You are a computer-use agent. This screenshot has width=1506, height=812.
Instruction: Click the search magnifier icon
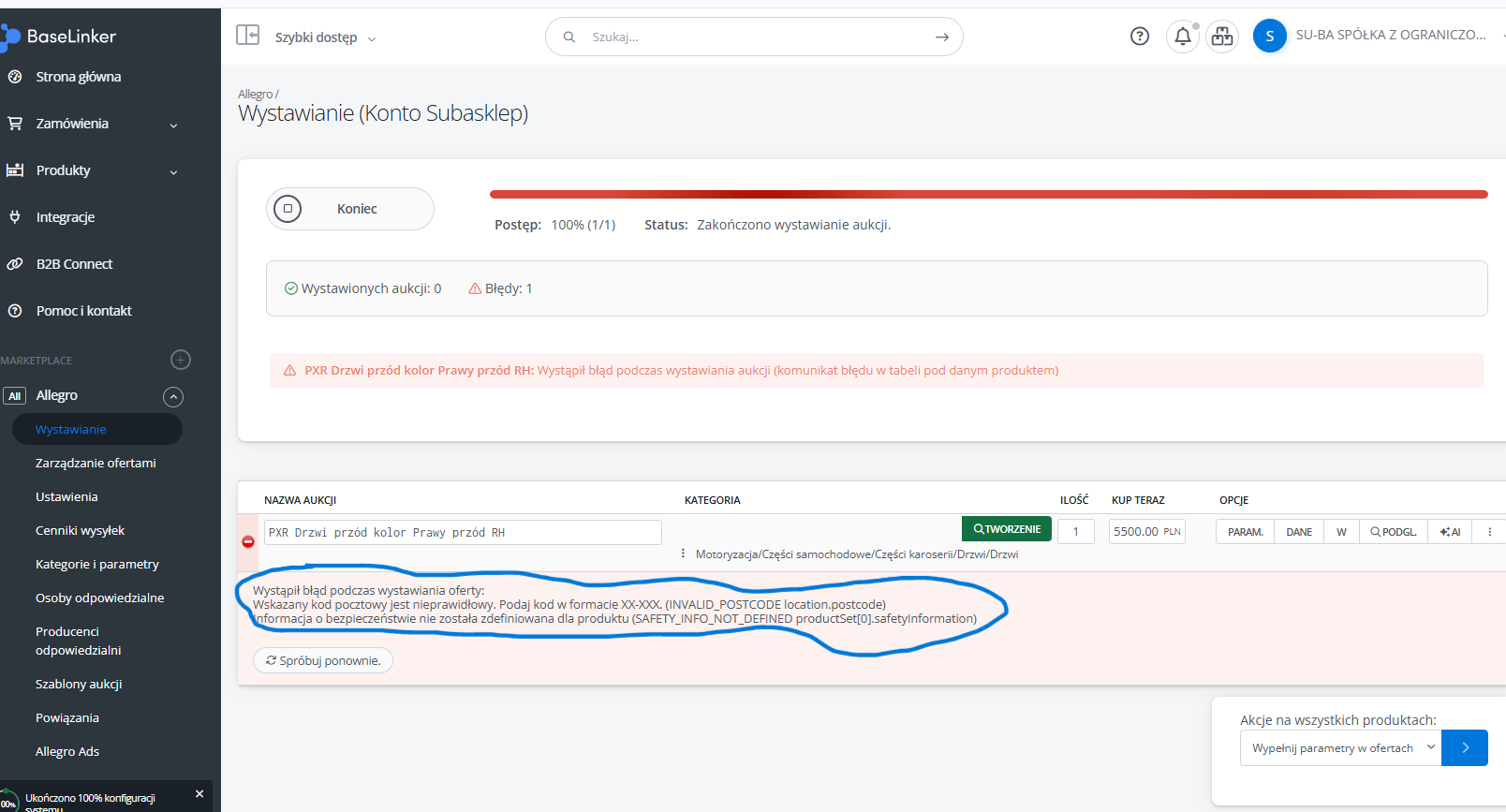click(568, 37)
